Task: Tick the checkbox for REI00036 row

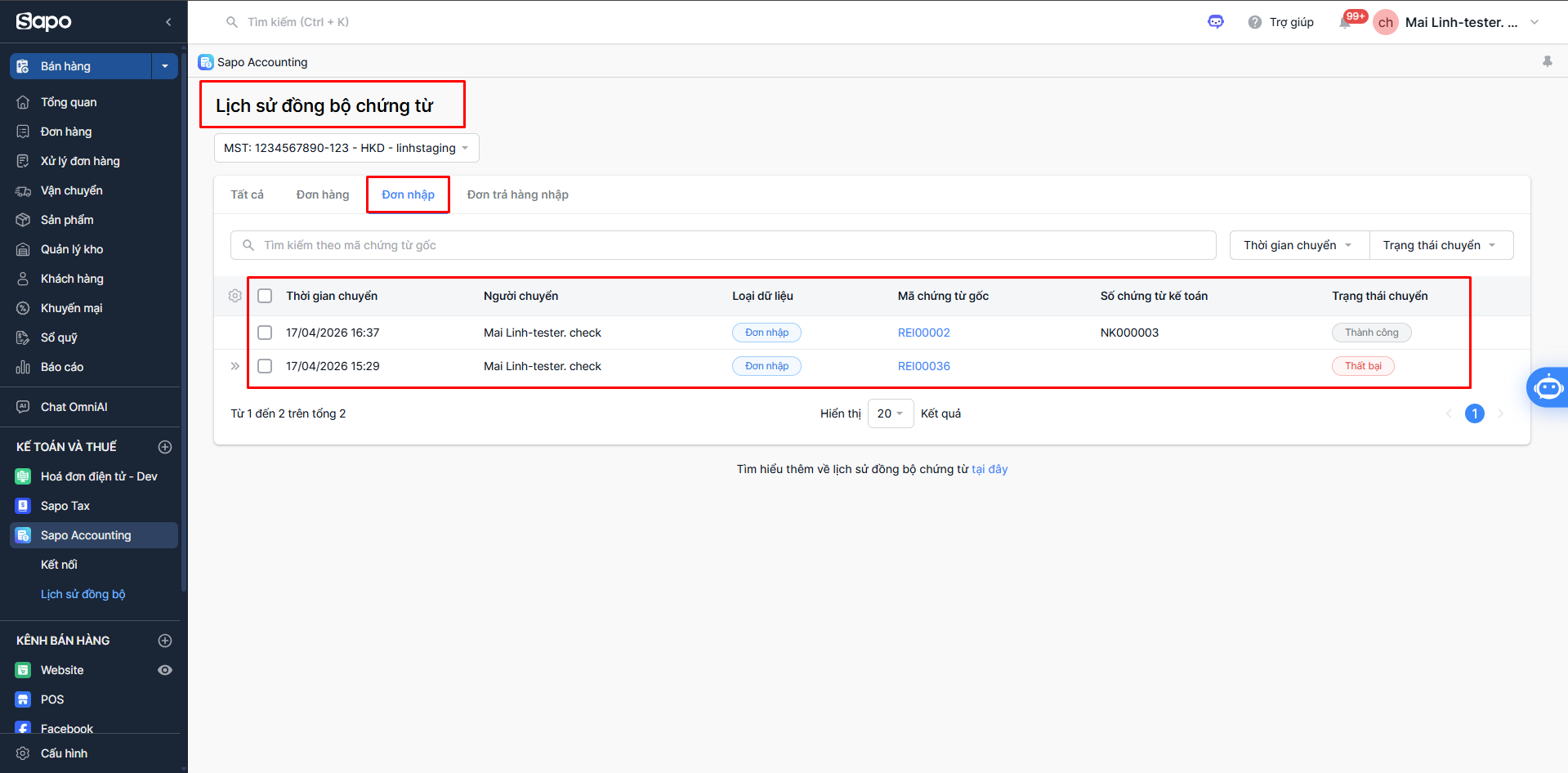Action: pos(265,366)
